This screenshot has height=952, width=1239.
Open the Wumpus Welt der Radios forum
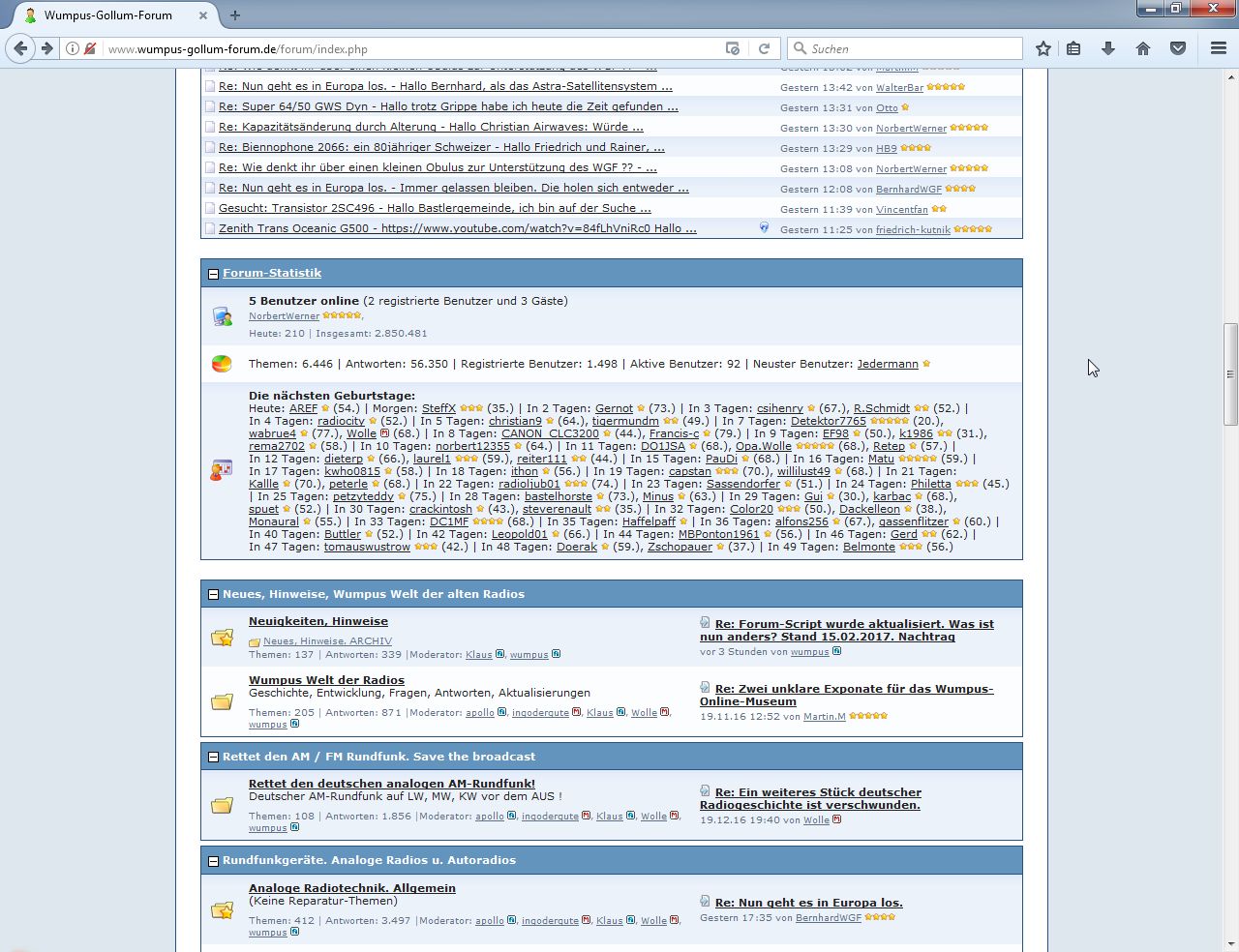(326, 680)
